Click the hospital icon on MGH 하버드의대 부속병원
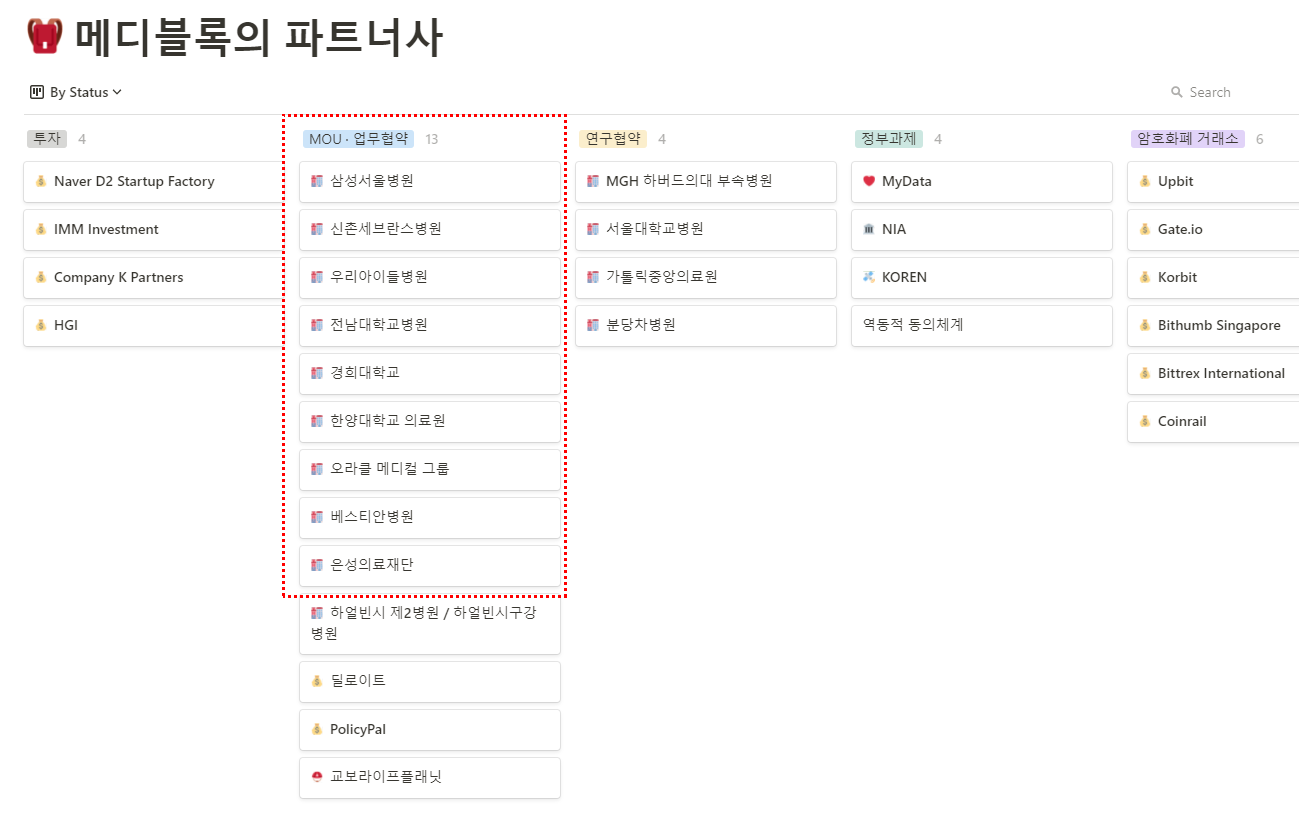 (593, 181)
